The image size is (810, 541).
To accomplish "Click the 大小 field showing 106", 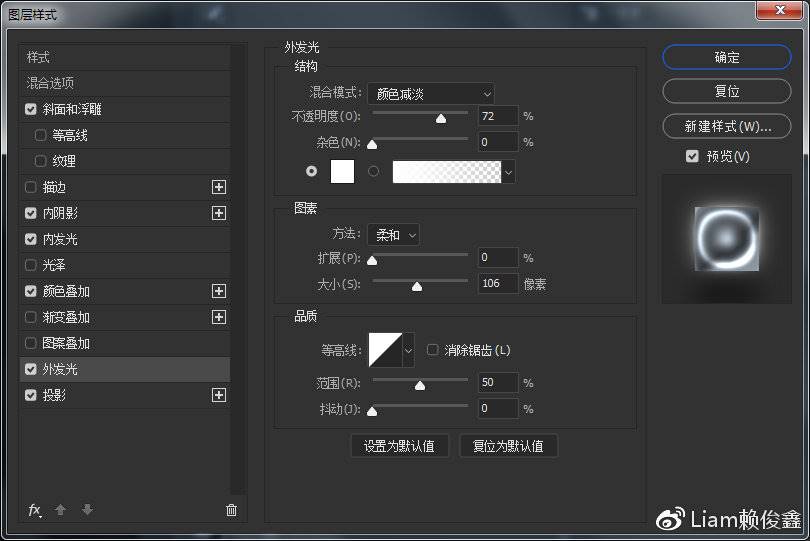I will click(498, 283).
